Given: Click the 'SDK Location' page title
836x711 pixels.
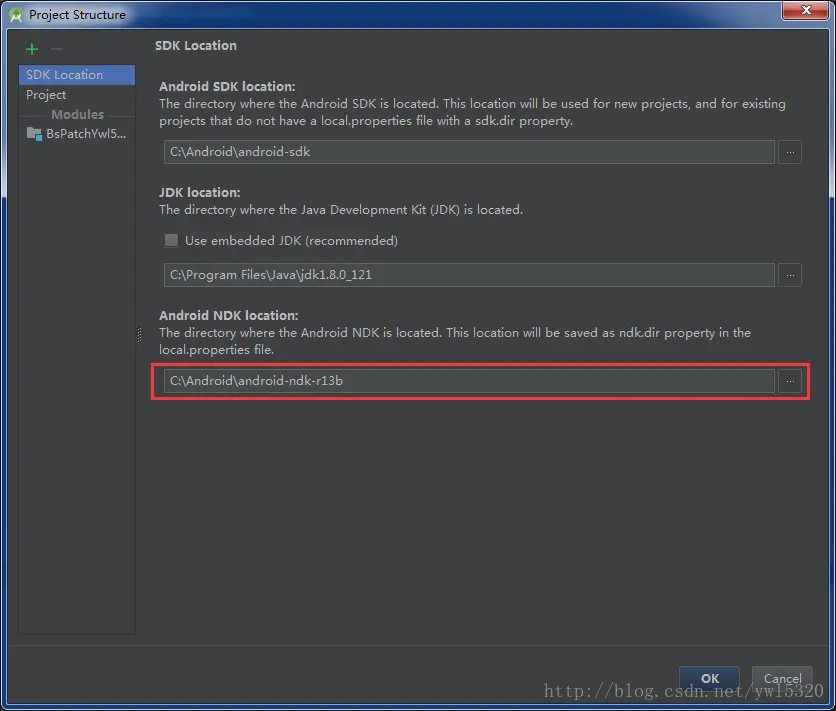Looking at the screenshot, I should [196, 46].
